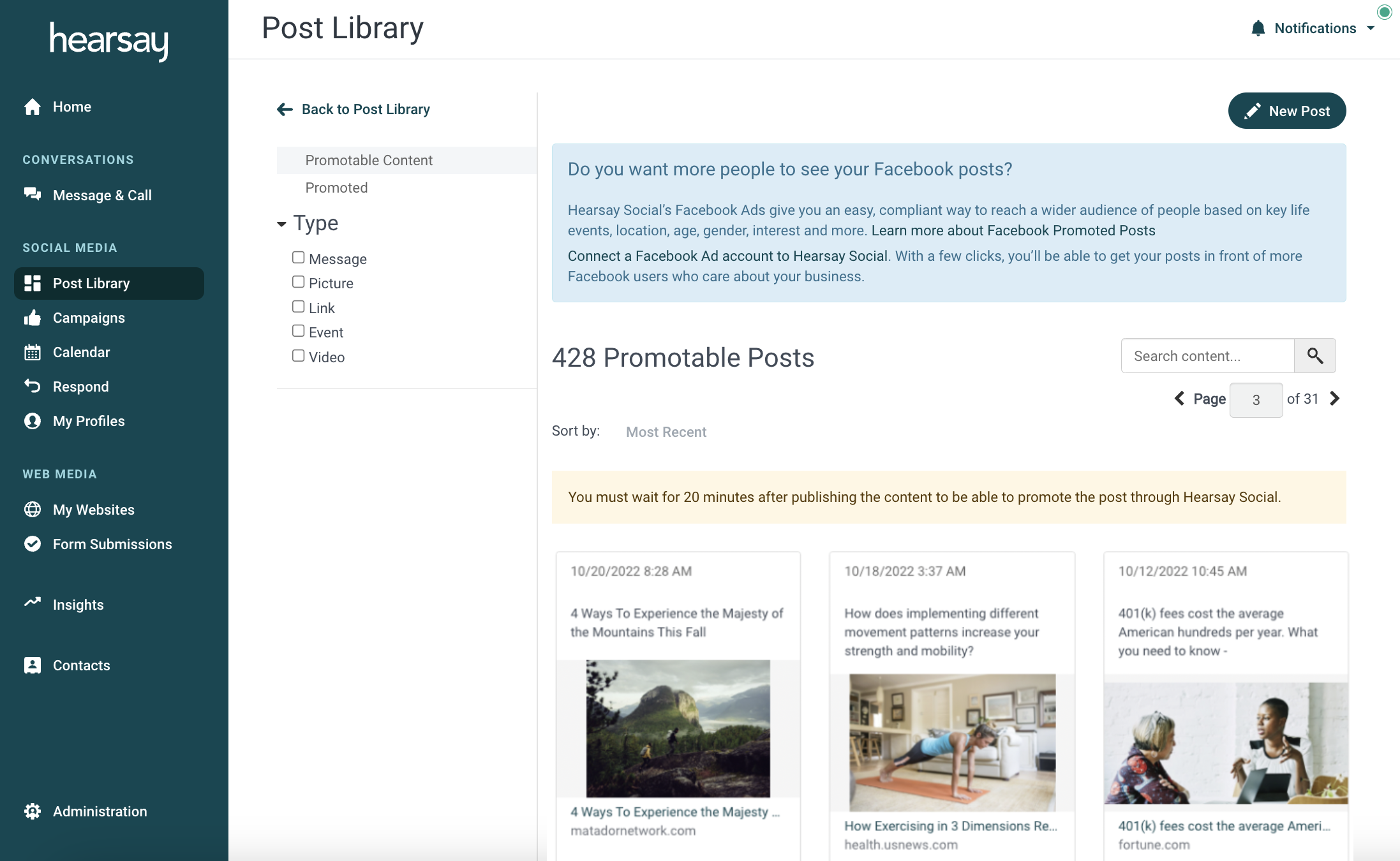
Task: Click the Campaigns thumbs-up icon
Action: click(33, 318)
